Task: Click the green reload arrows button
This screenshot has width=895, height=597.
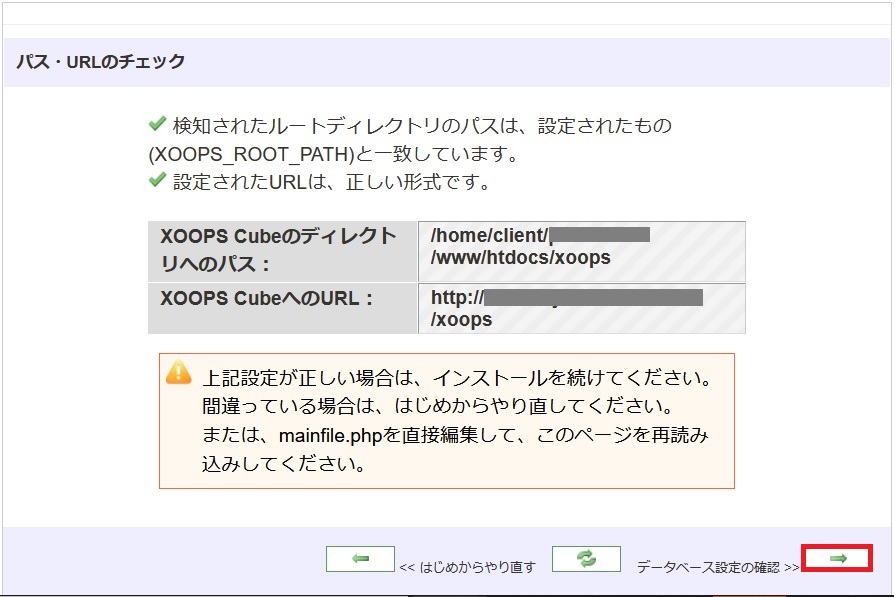Action: click(586, 559)
